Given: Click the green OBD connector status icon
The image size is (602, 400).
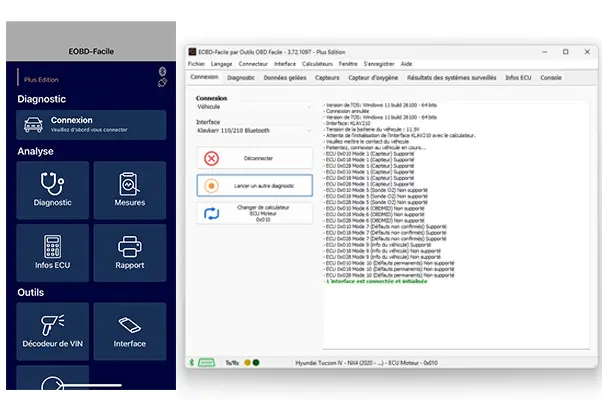Looking at the screenshot, I should (x=207, y=362).
